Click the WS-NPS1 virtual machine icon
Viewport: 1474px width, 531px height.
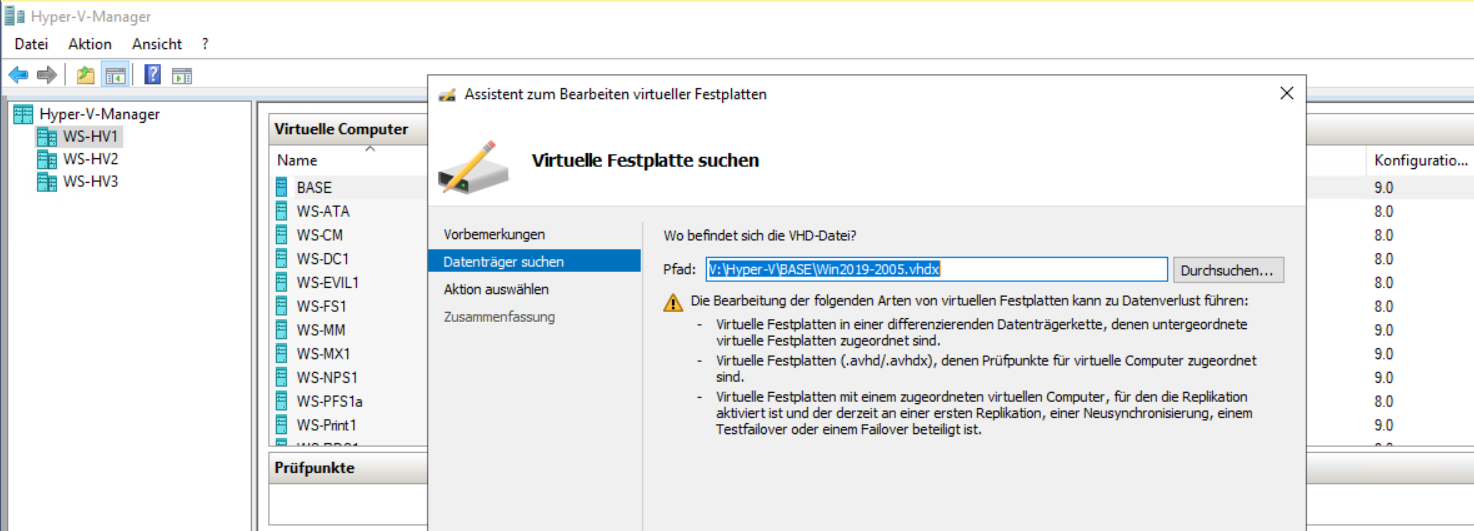point(282,377)
